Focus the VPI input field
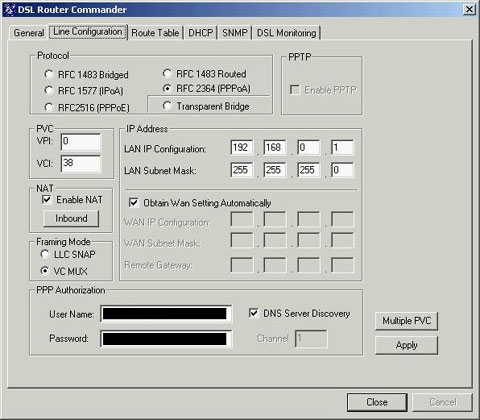480x420 pixels. click(x=81, y=142)
